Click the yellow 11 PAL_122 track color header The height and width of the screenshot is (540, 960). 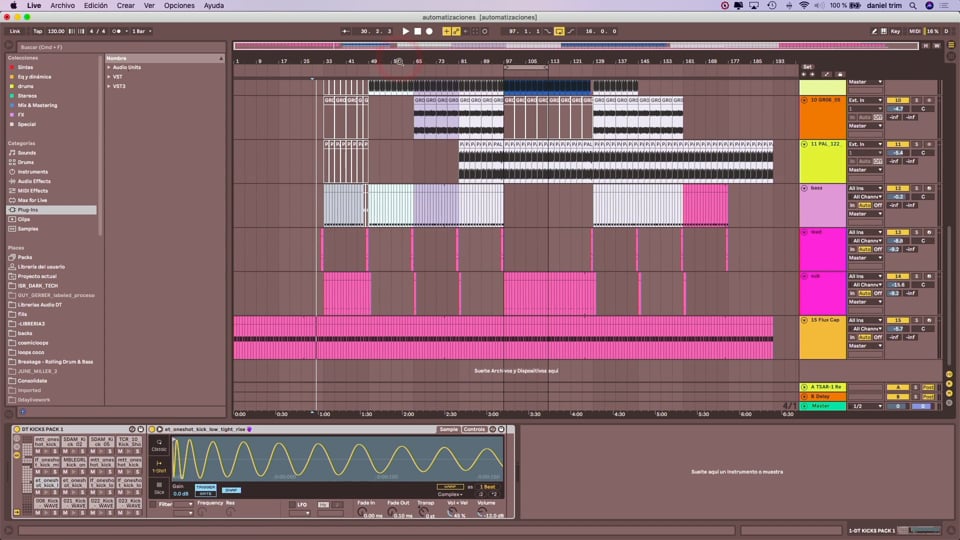822,162
